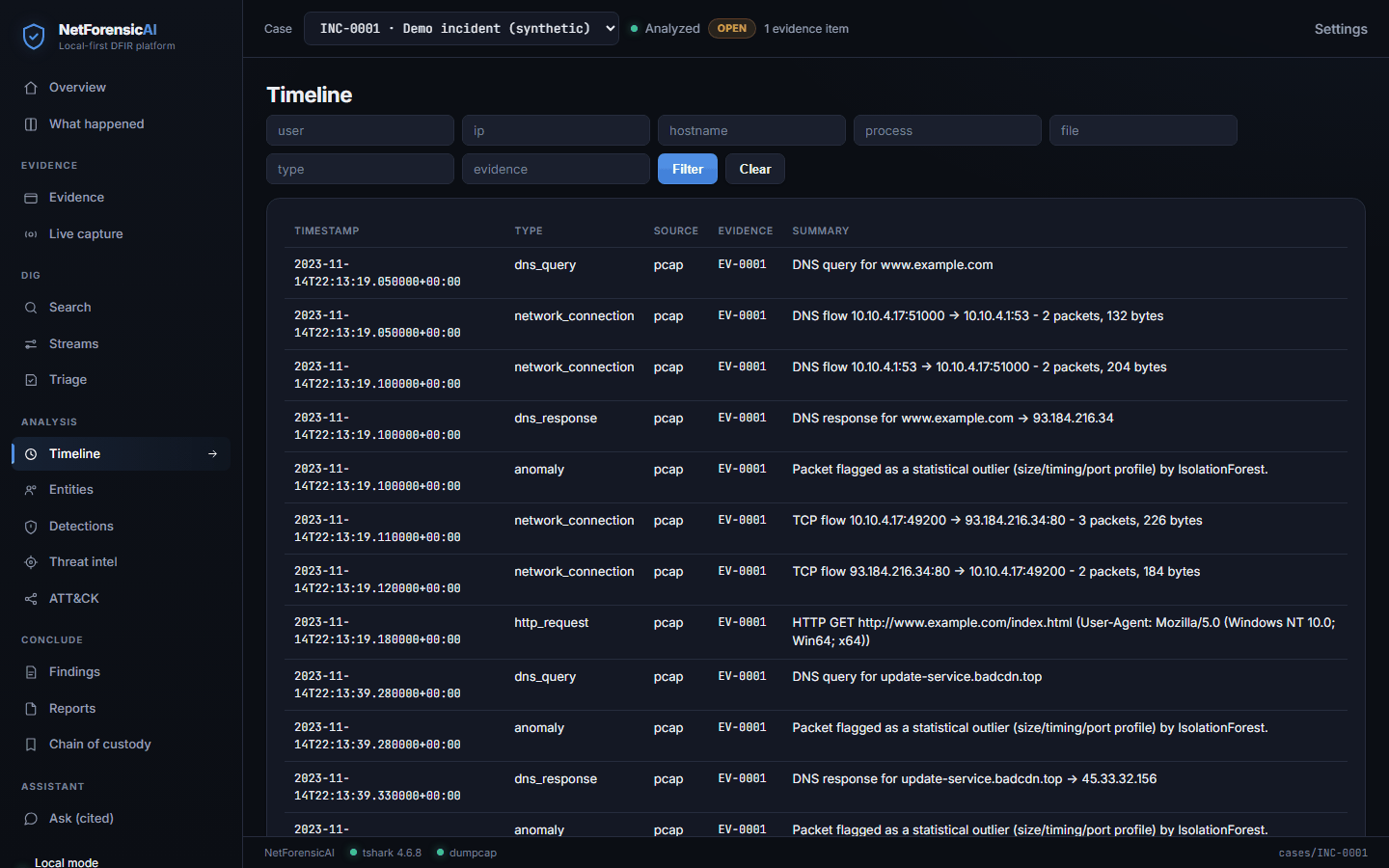Apply the timeline Filter button
Screen dimensions: 1389x868
[688, 169]
